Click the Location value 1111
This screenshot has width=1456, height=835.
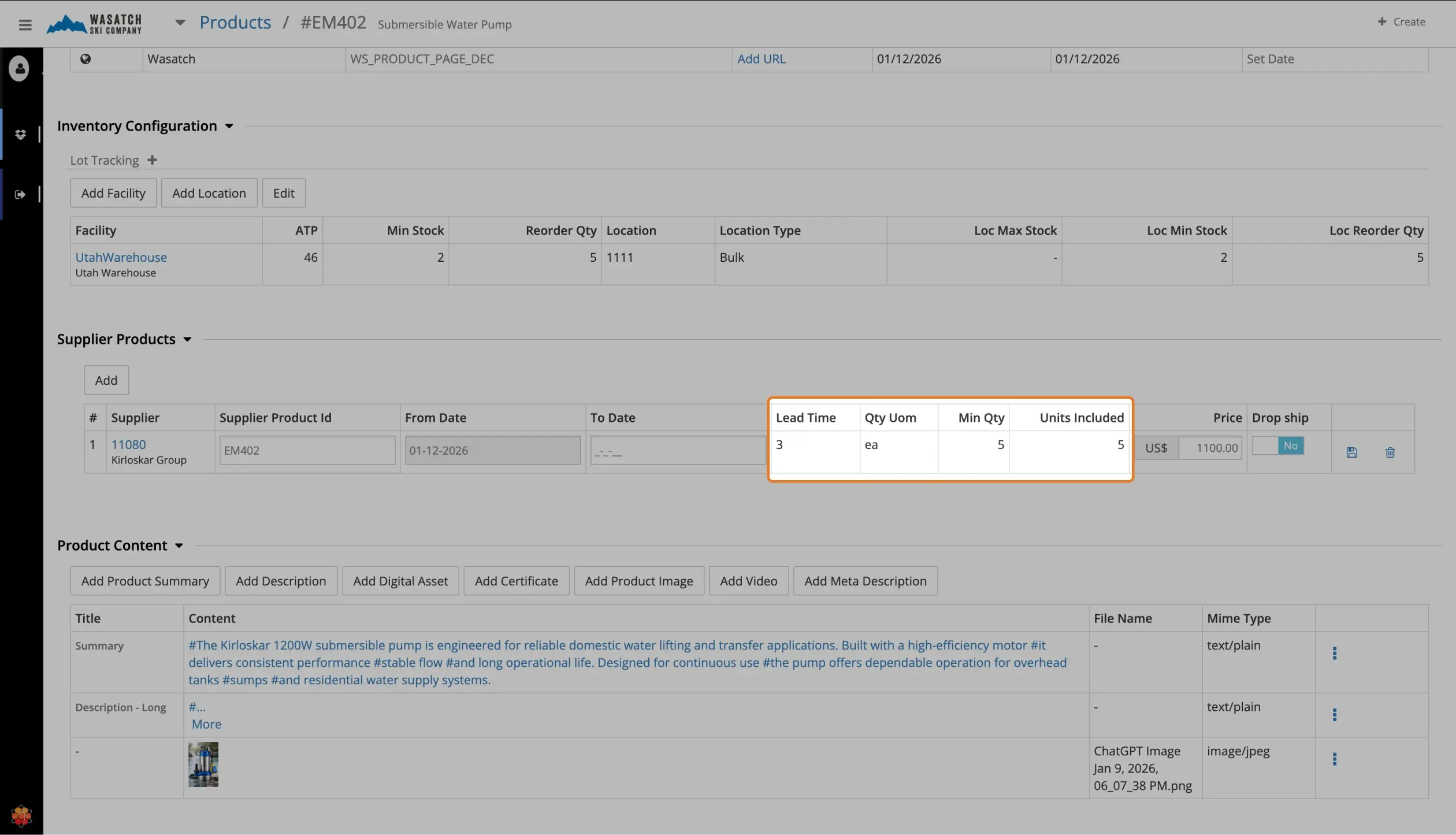(620, 257)
